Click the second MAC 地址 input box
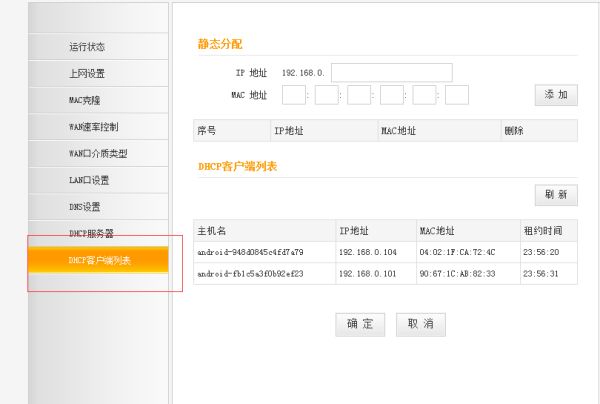Viewport: 600px width, 404px height. coord(327,95)
